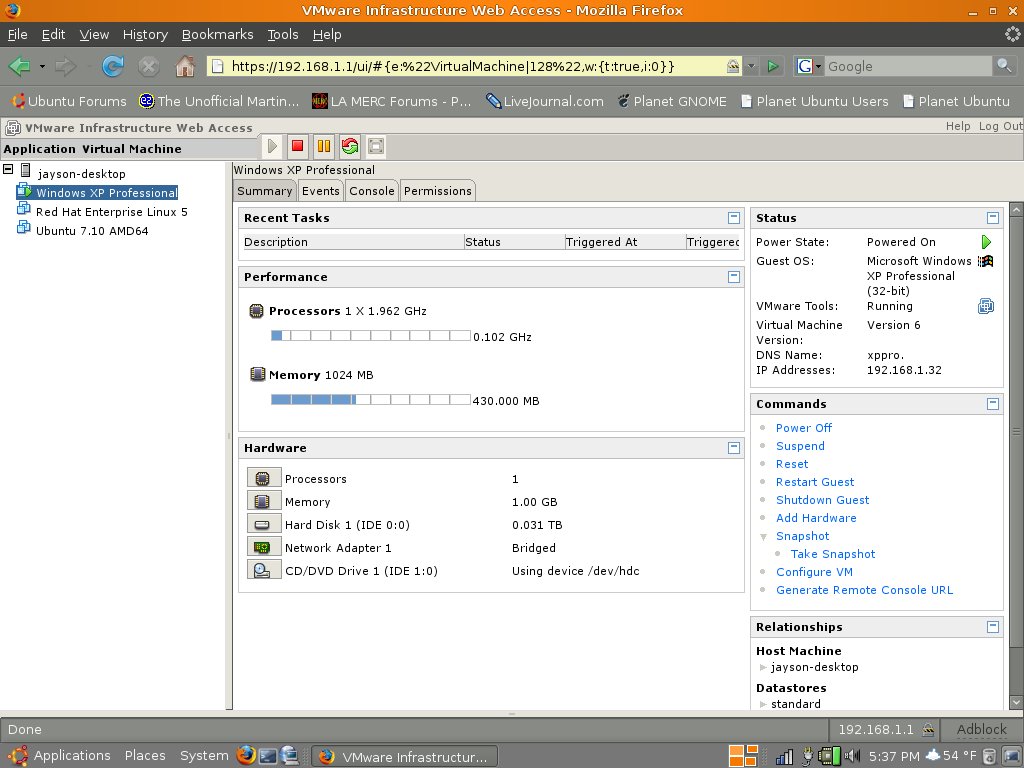Open search engine selector dropdown
This screenshot has height=768, width=1024.
(808, 66)
